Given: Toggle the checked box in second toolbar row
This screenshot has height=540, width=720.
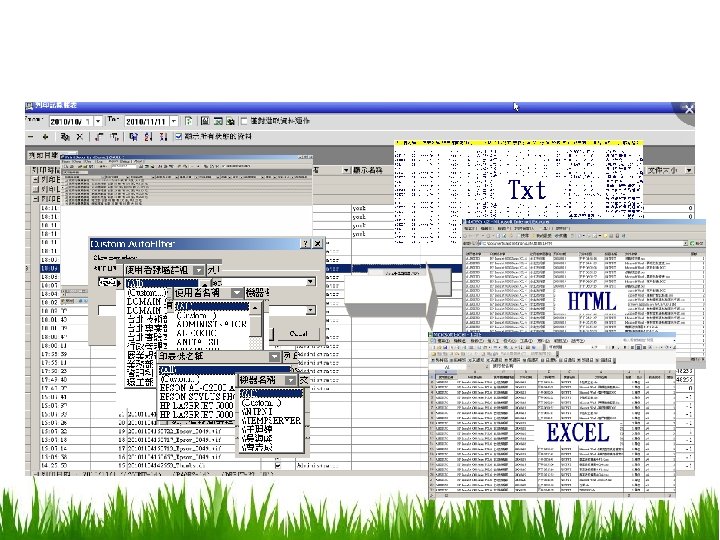Looking at the screenshot, I should (179, 136).
